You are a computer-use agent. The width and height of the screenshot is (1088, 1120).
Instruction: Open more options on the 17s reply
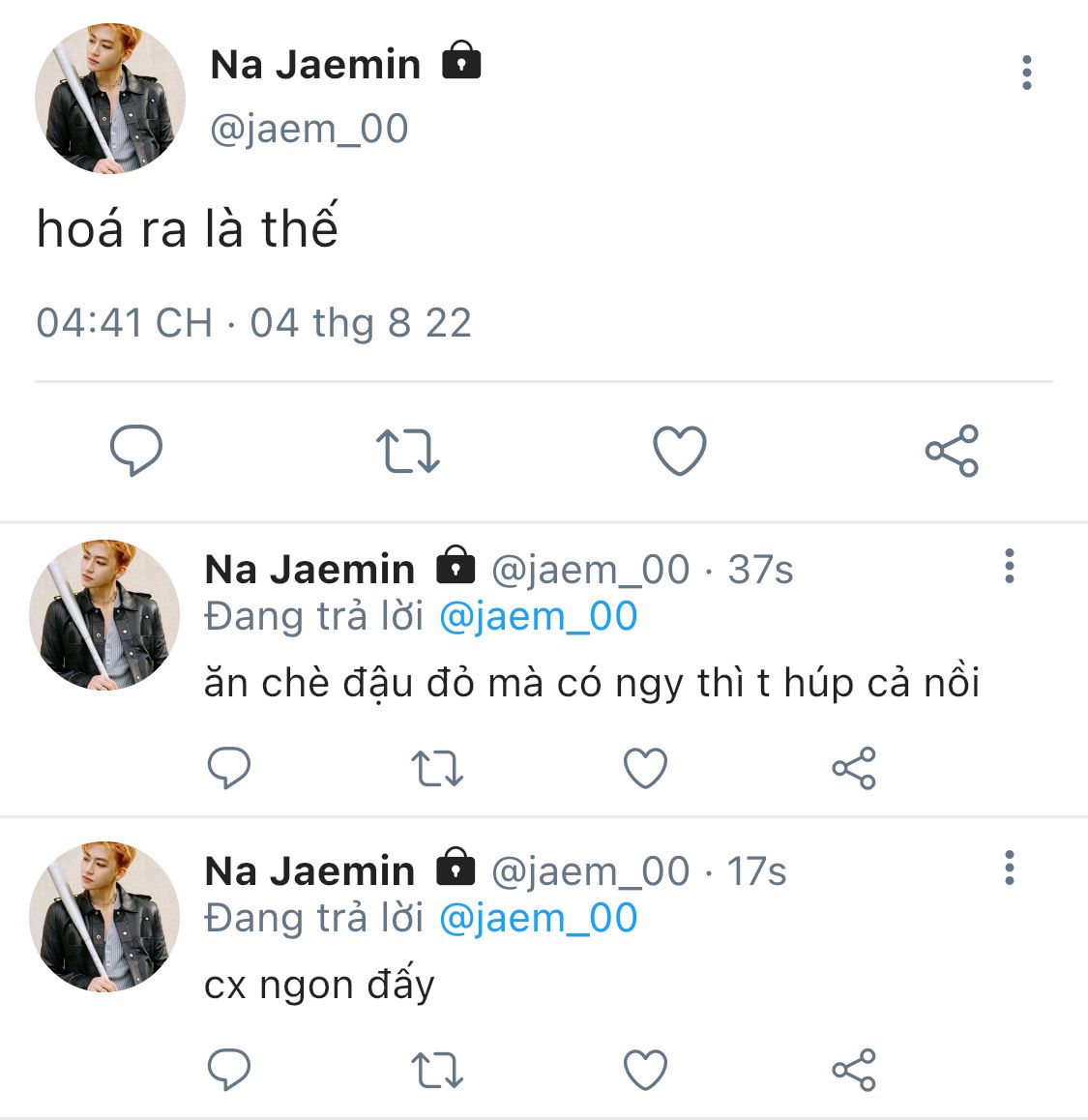1009,868
